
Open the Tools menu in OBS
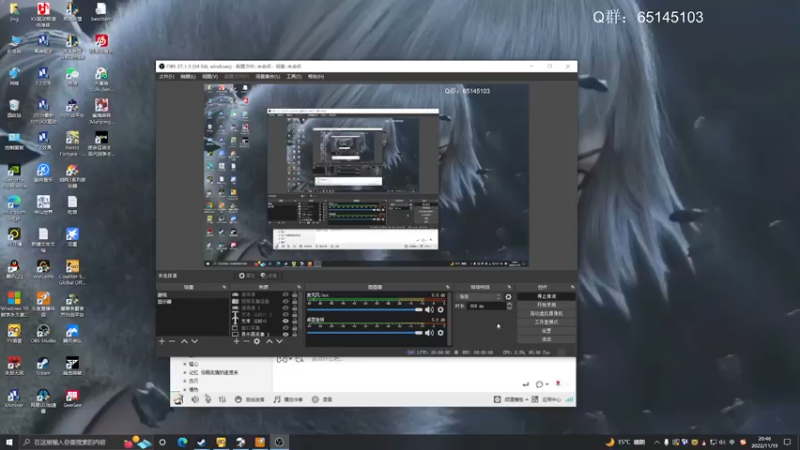293,77
